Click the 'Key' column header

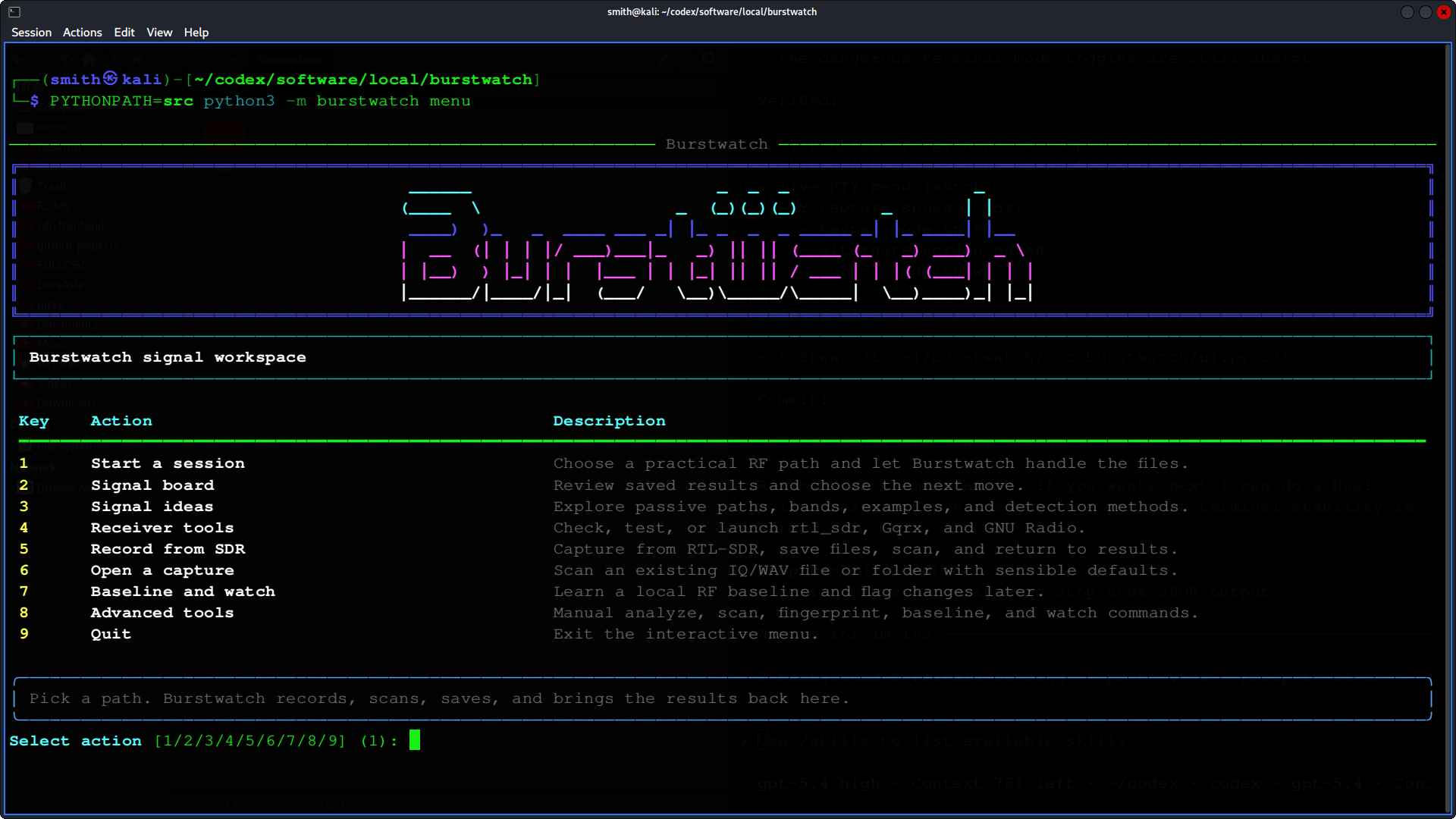click(33, 421)
